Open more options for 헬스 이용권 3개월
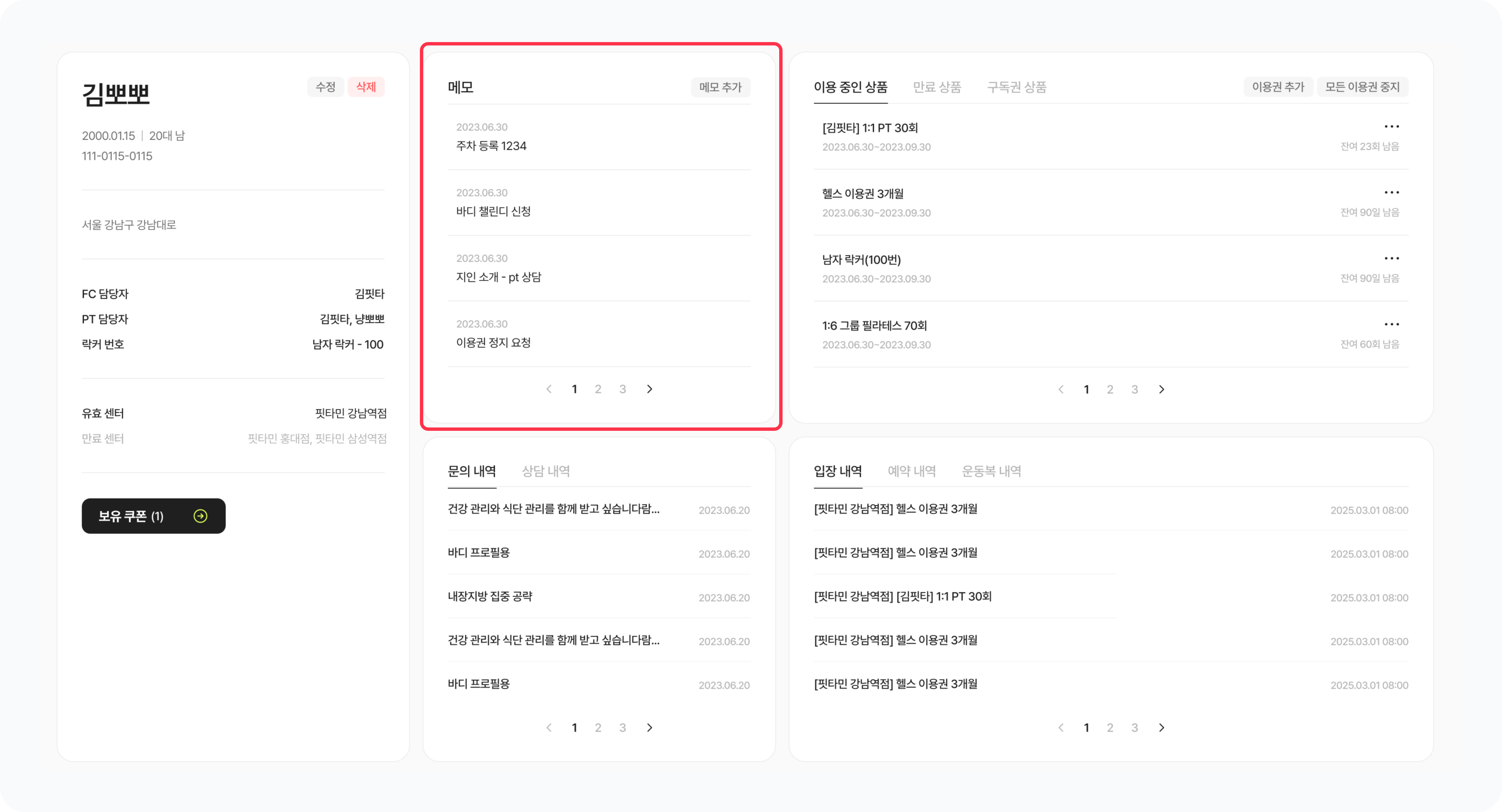This screenshot has width=1502, height=812. click(1391, 192)
